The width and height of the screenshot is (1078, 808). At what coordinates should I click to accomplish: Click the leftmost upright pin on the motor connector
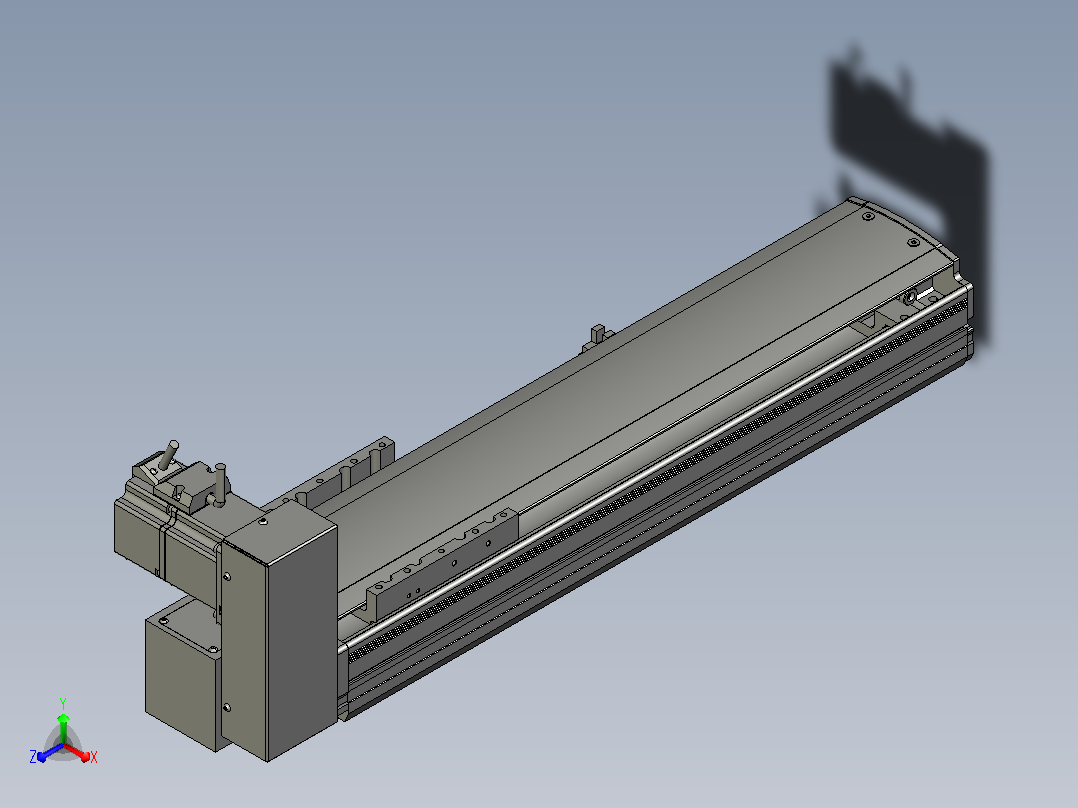(169, 454)
